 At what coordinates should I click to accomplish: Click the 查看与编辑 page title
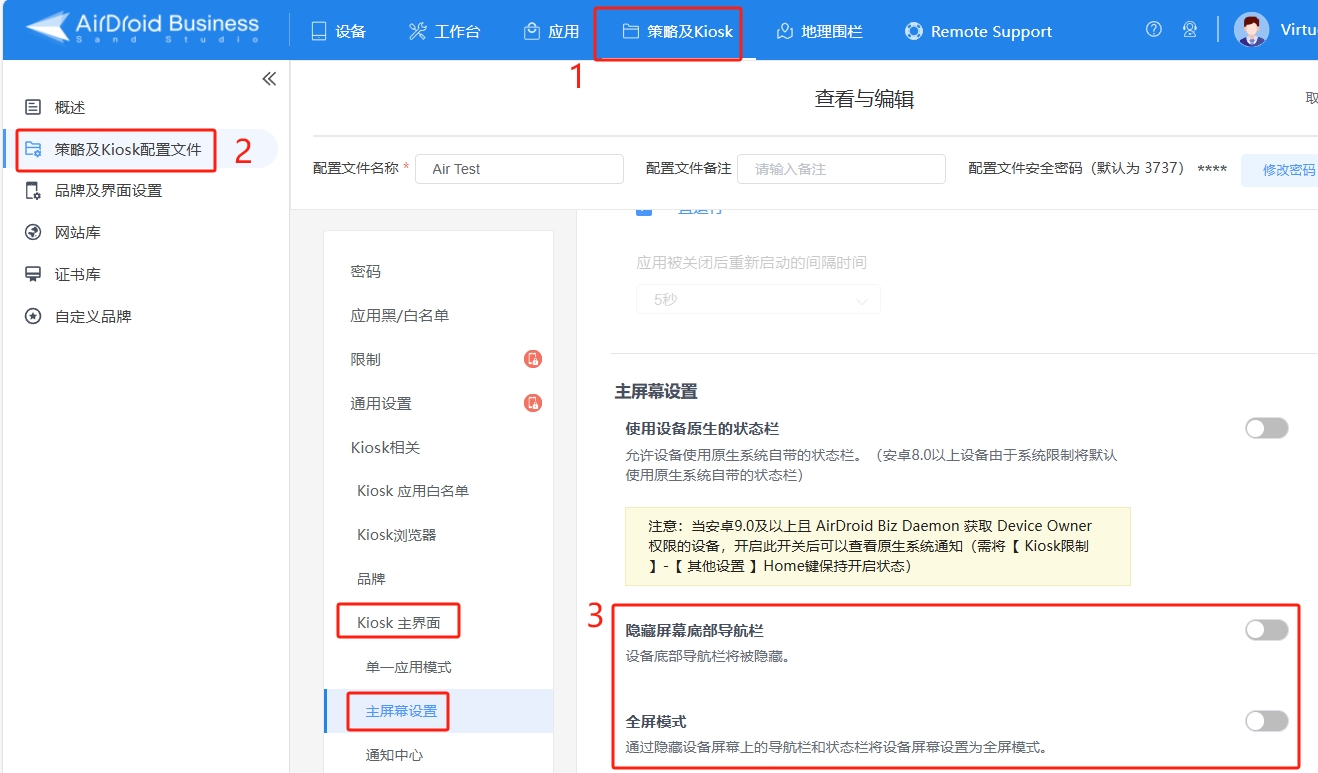864,98
